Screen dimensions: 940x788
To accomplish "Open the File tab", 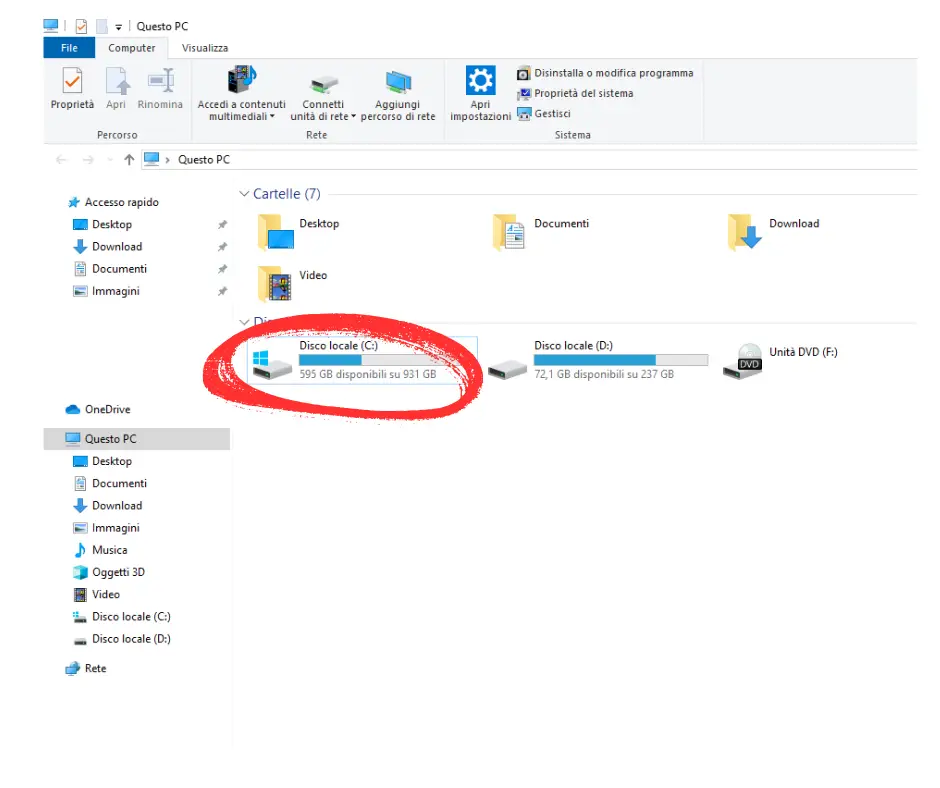I will point(69,48).
